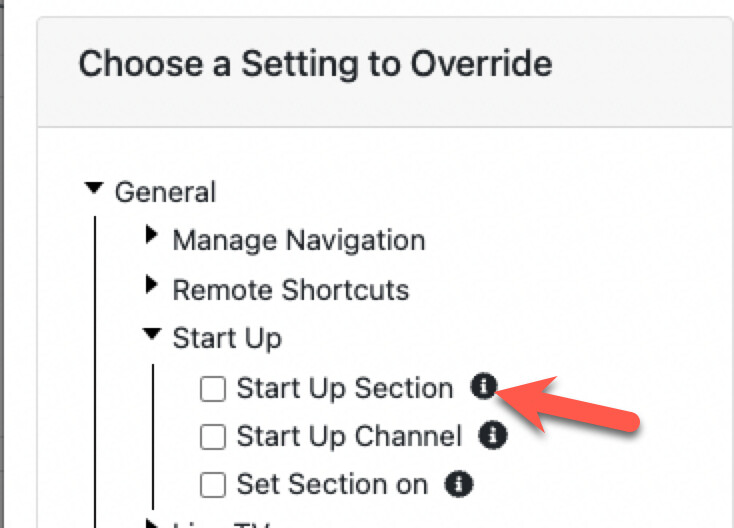This screenshot has height=528, width=734.
Task: Enable the Start Up Channel checkbox
Action: (x=213, y=437)
